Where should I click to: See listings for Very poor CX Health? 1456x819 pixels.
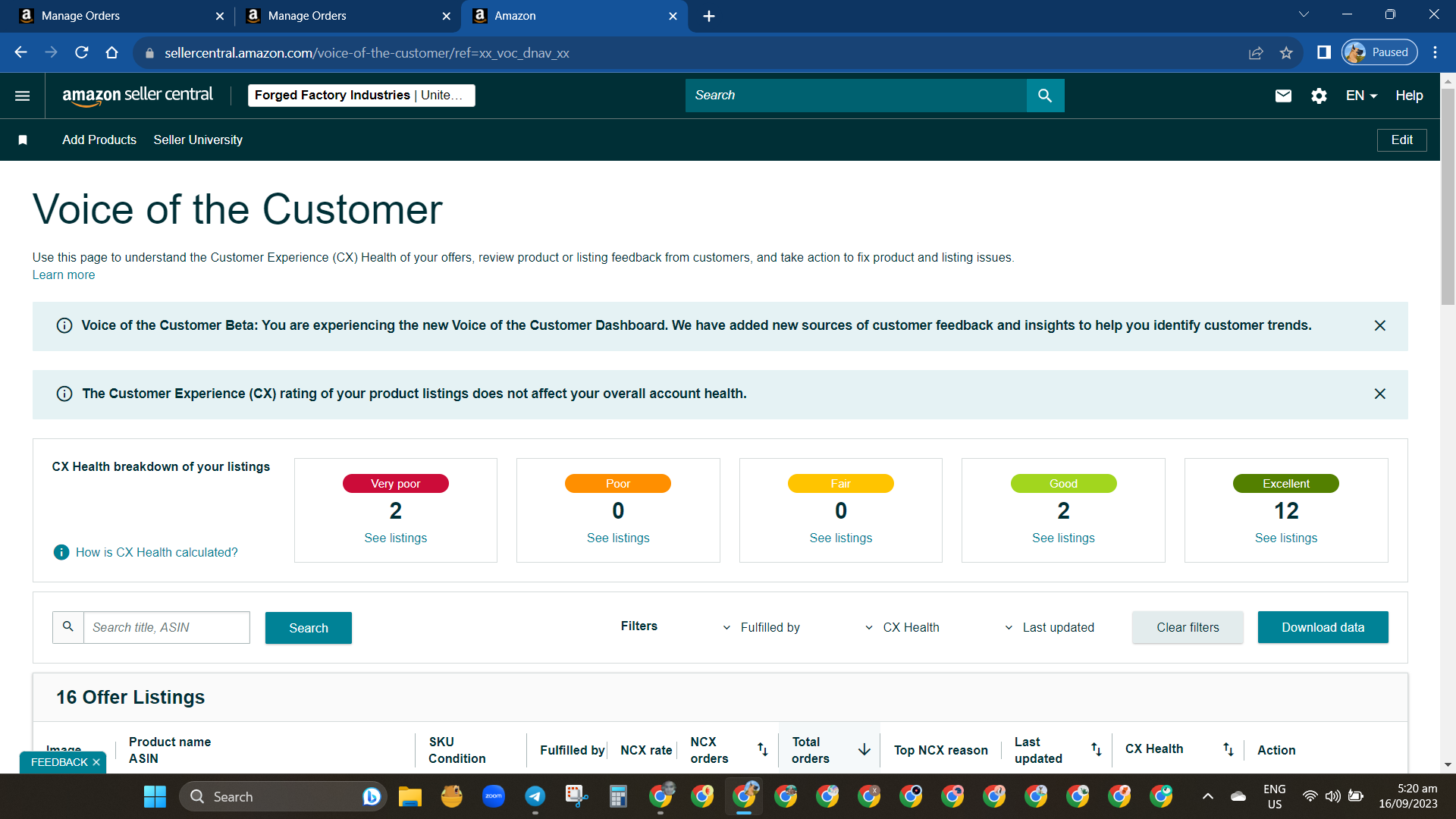(x=395, y=538)
